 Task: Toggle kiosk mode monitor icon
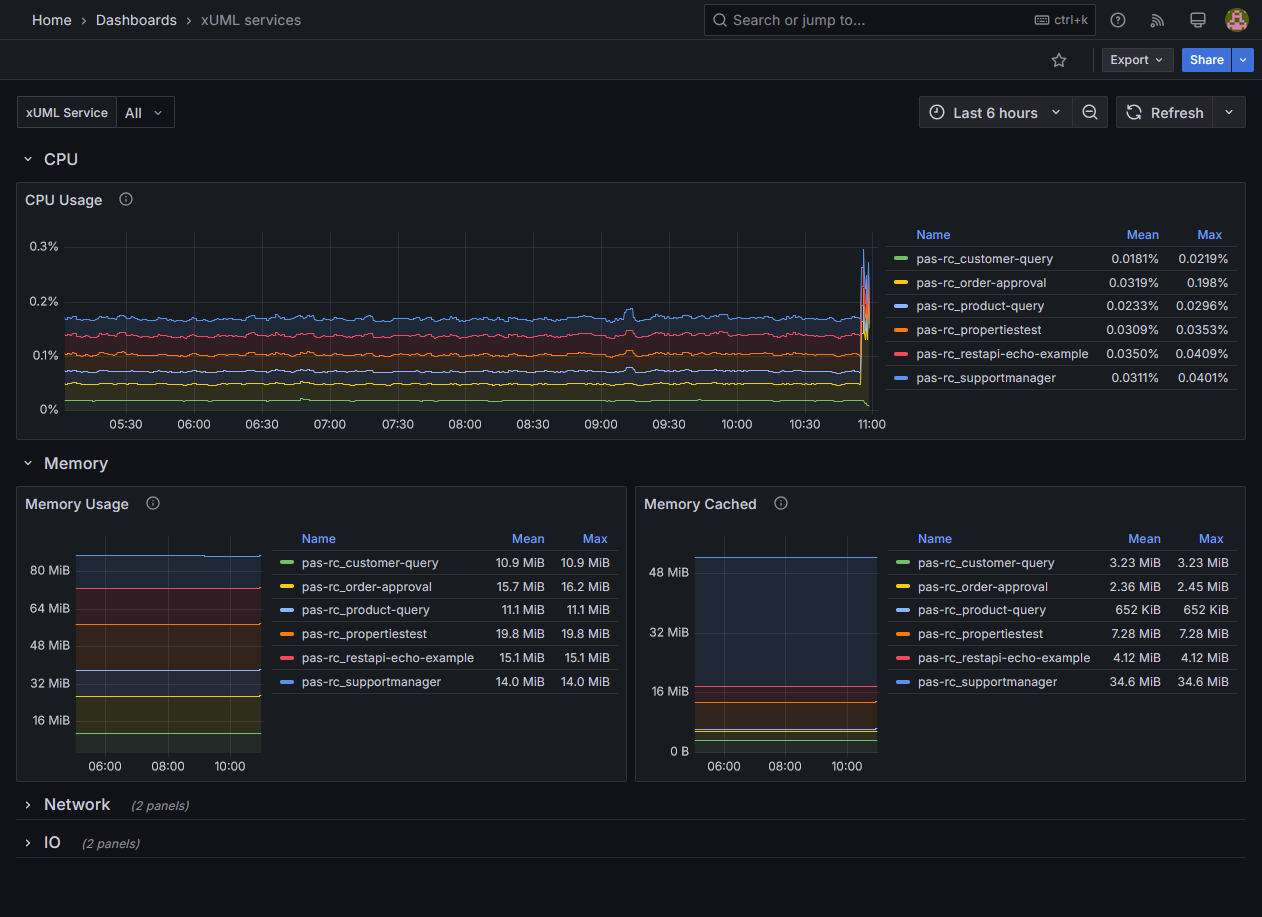(x=1197, y=20)
